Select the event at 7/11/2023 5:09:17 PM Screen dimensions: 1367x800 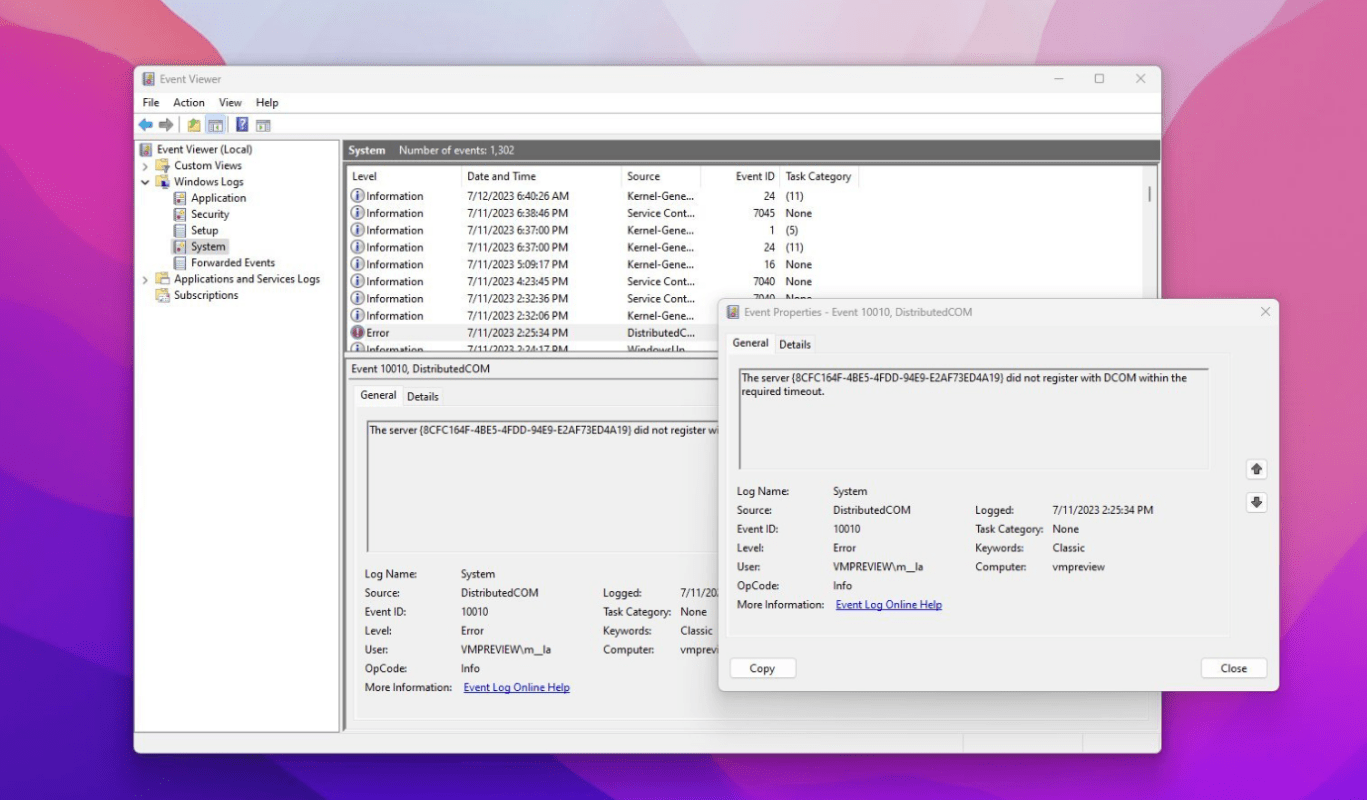pos(745,264)
